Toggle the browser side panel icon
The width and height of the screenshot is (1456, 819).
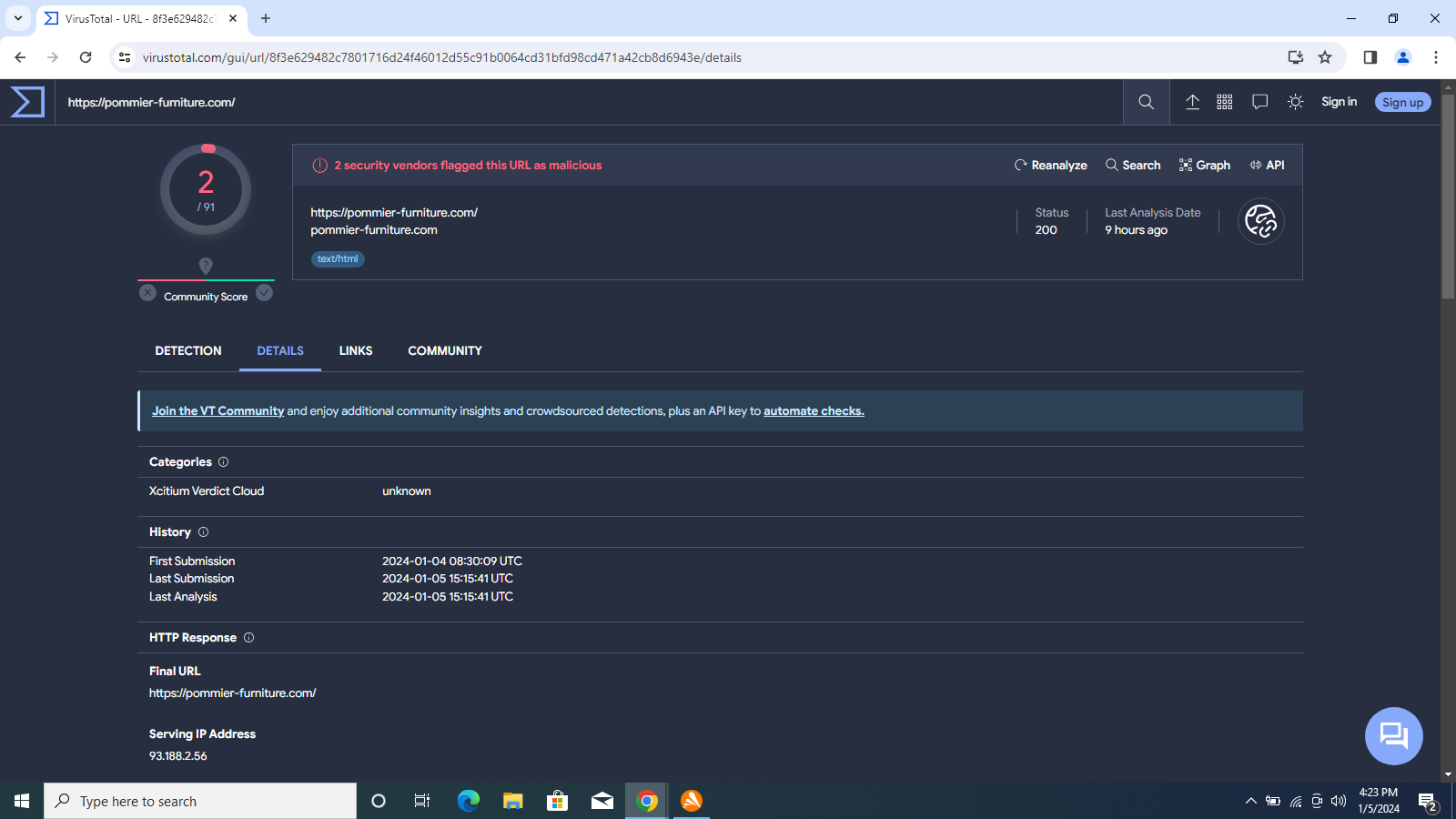coord(1370,57)
